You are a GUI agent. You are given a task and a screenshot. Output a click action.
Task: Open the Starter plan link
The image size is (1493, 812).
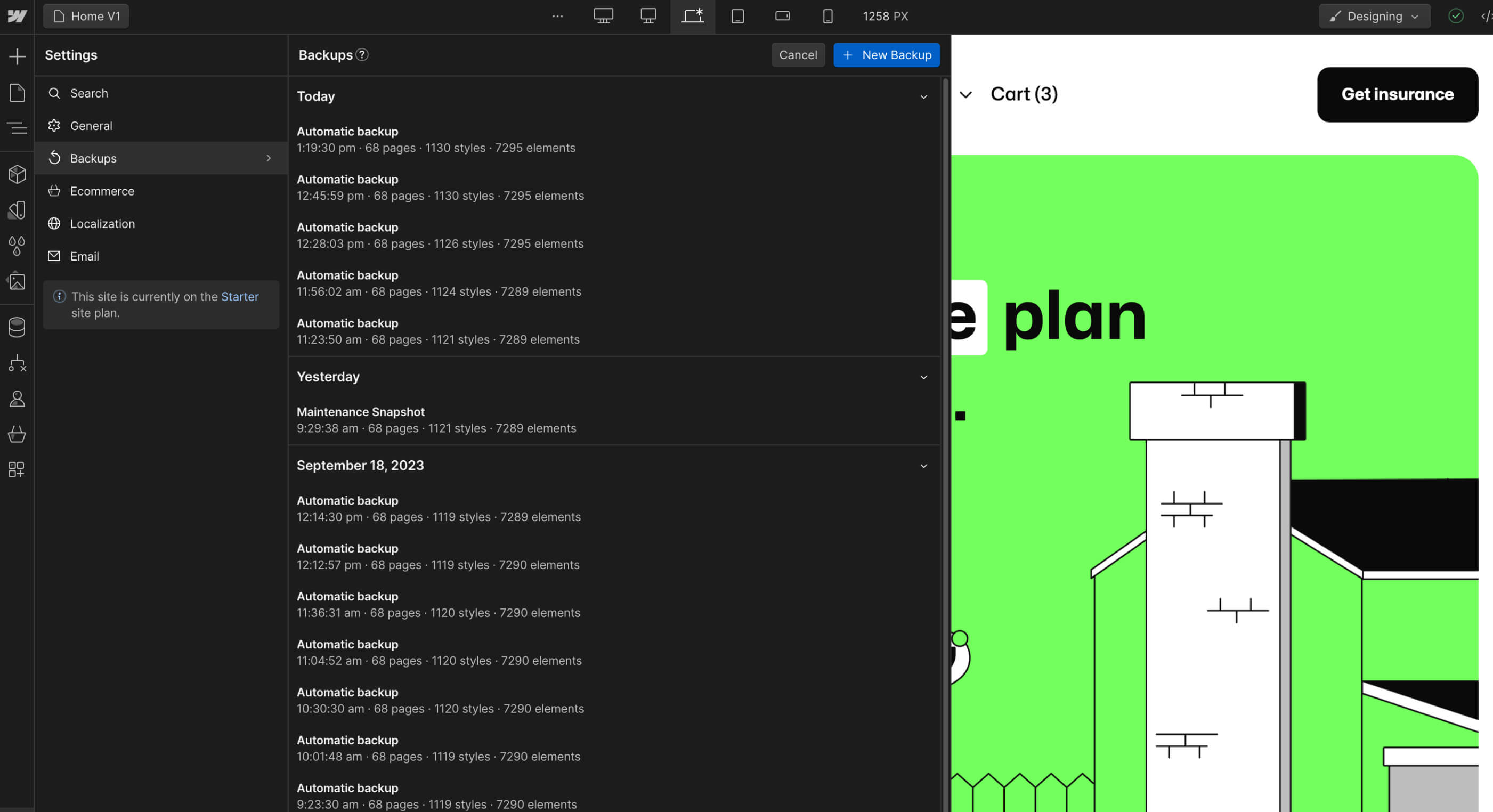coord(240,296)
